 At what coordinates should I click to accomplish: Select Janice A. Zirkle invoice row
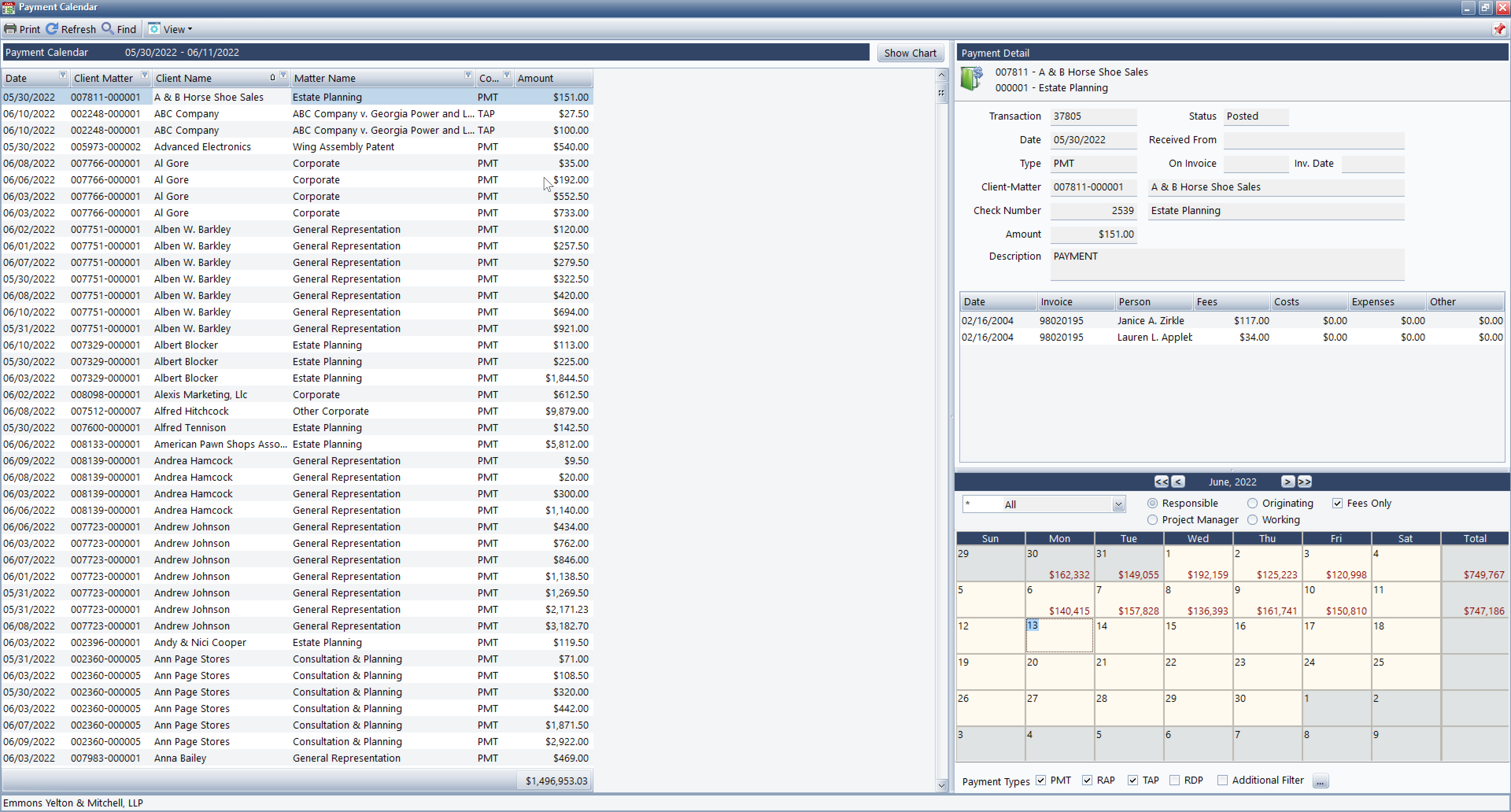coord(1232,321)
